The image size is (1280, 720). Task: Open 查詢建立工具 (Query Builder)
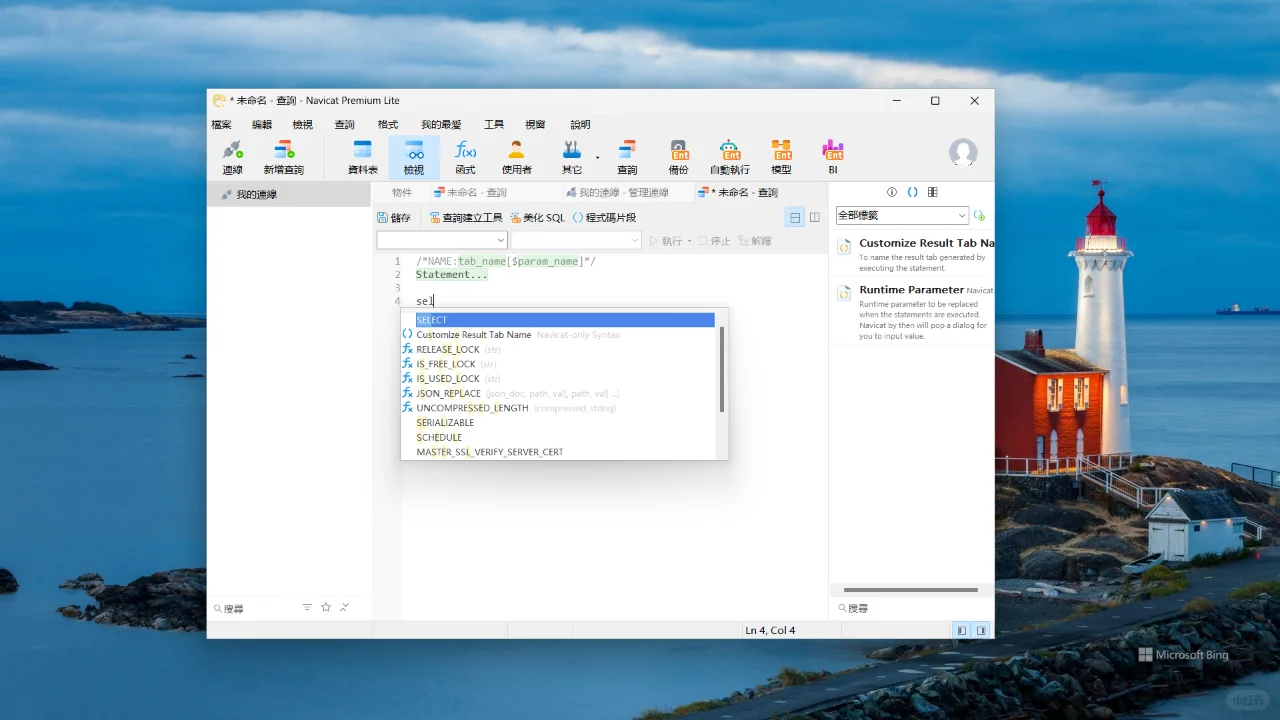click(x=466, y=217)
